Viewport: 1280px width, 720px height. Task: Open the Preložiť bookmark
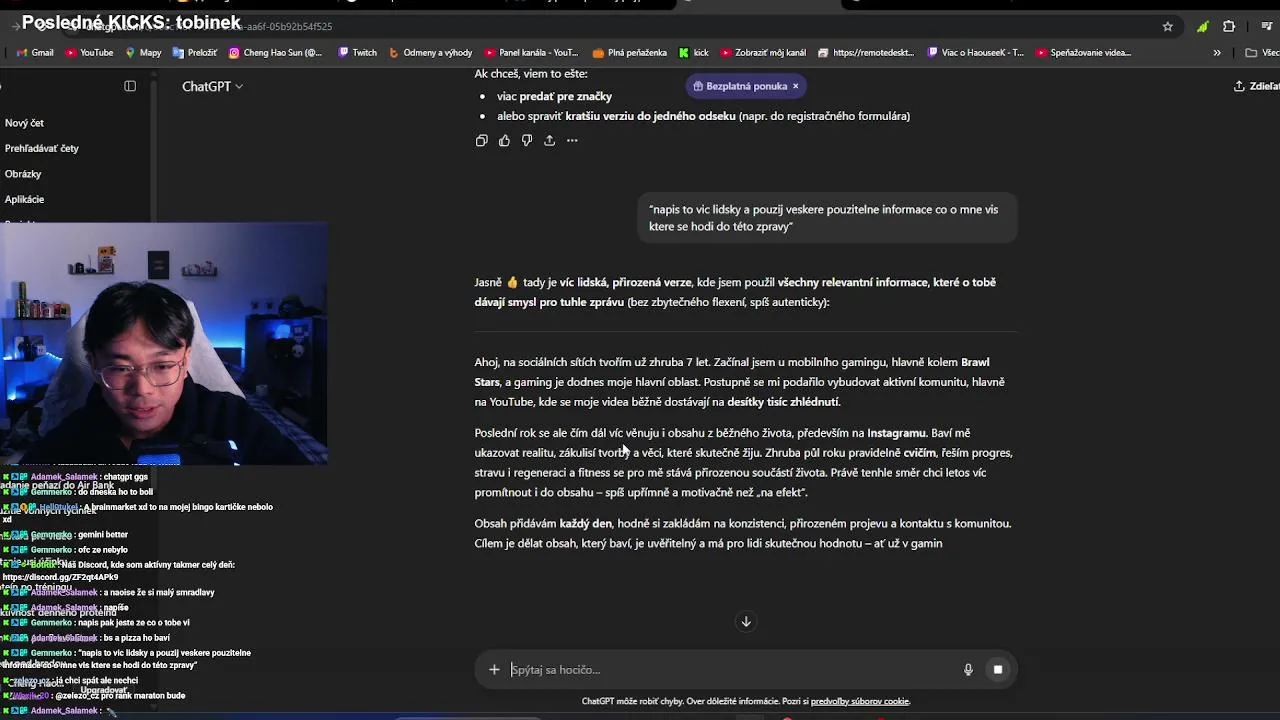point(195,53)
